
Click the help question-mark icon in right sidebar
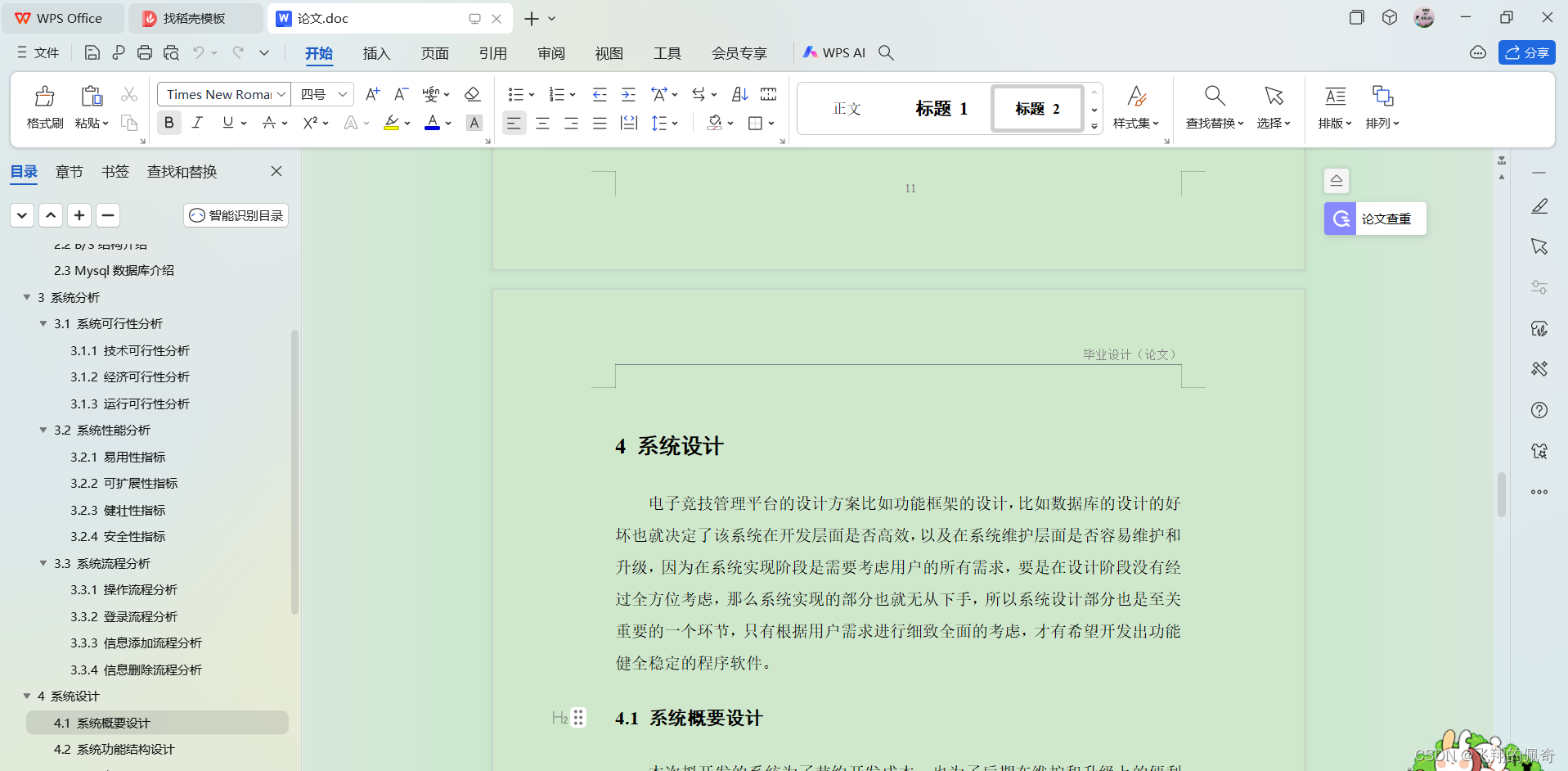(x=1539, y=410)
